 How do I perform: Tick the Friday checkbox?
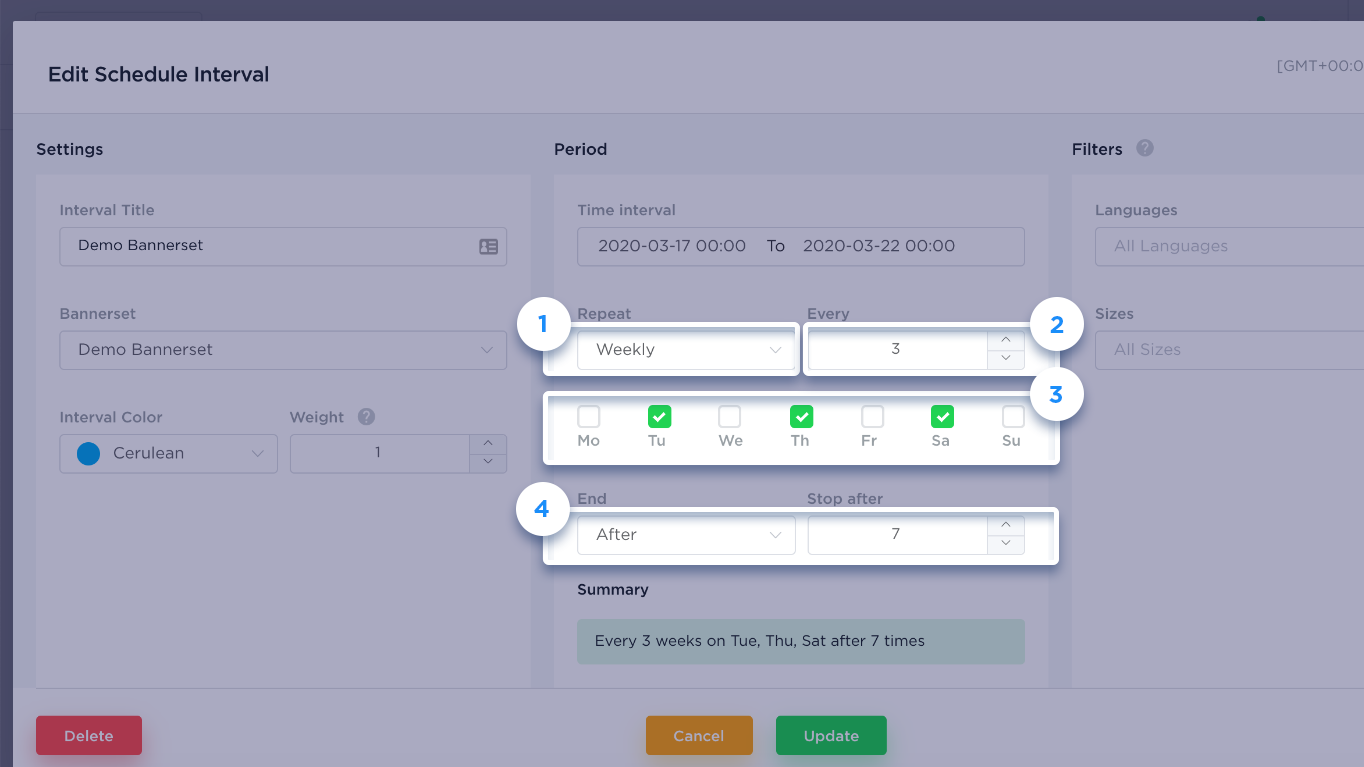tap(872, 416)
